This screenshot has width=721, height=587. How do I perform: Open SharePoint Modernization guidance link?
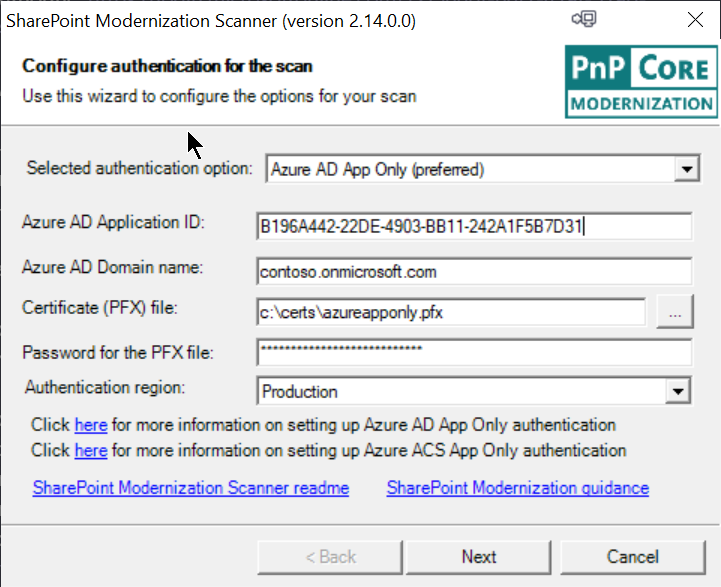(x=518, y=488)
